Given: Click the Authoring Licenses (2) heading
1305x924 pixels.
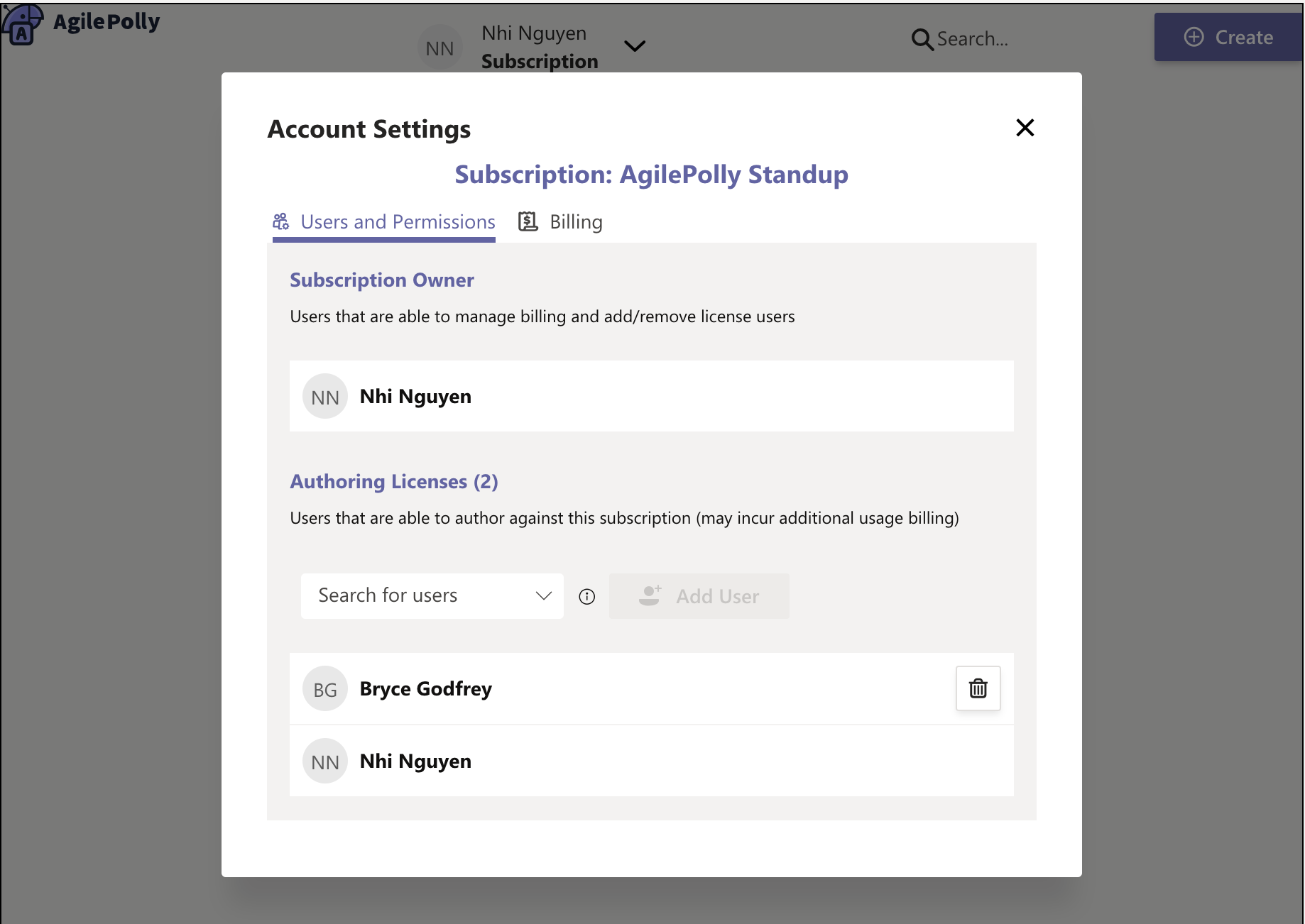Looking at the screenshot, I should click(394, 482).
